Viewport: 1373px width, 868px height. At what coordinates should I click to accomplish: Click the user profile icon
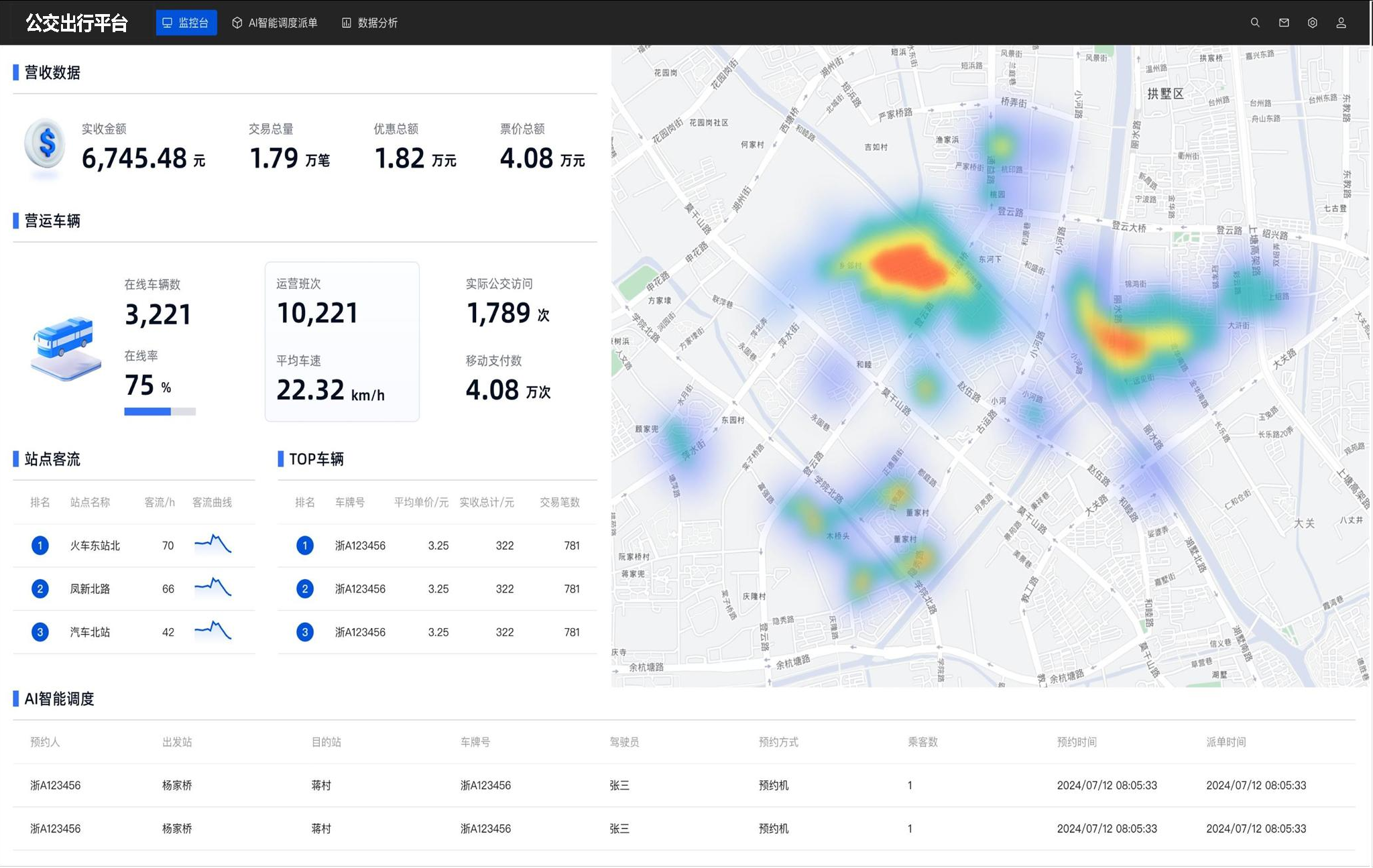pos(1341,23)
